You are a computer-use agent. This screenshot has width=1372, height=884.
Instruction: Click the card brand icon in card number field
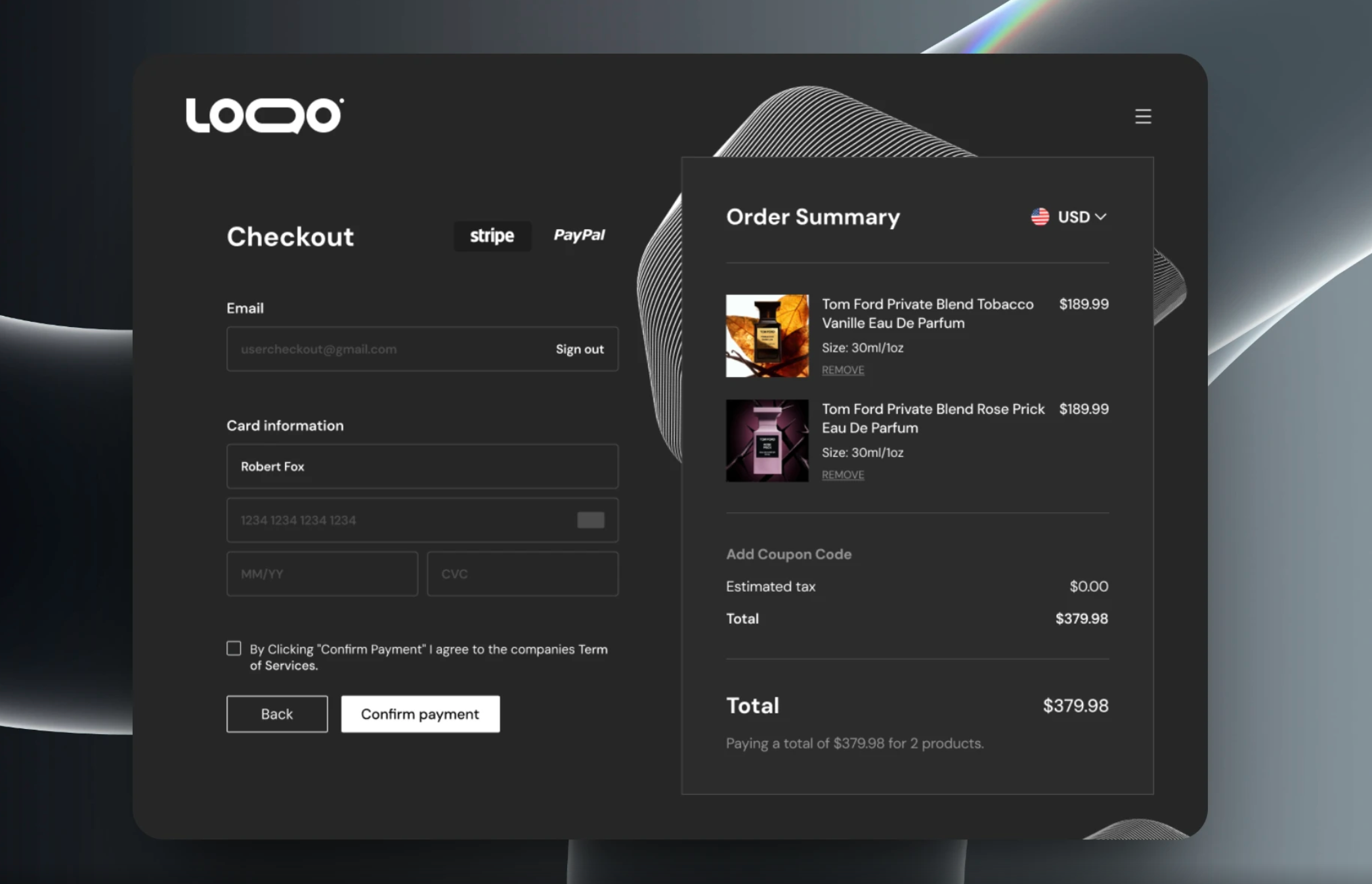click(x=591, y=520)
